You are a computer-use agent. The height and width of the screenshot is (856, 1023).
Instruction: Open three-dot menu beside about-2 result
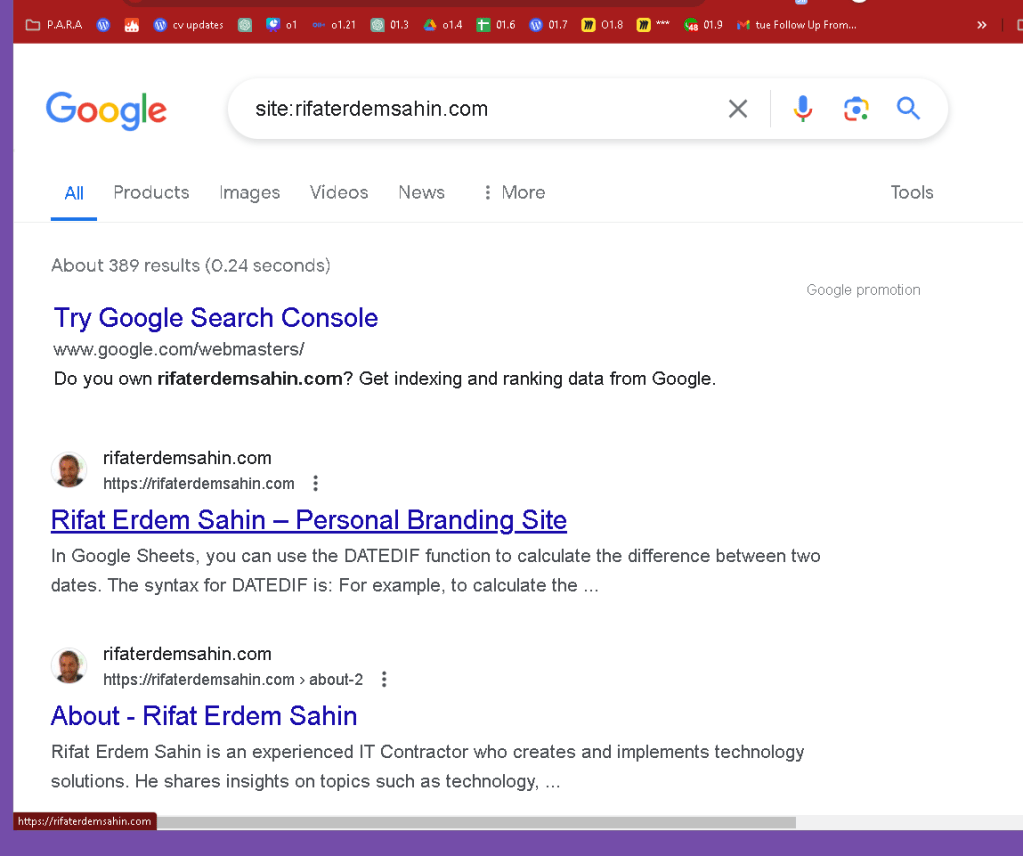384,679
